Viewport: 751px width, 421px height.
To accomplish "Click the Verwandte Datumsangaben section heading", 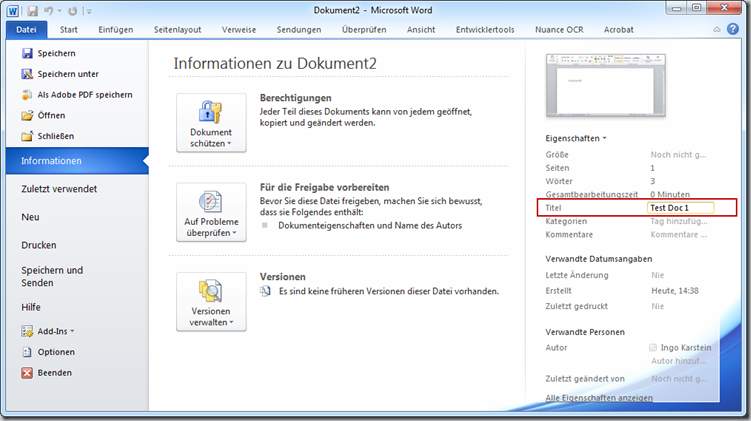I will point(599,259).
